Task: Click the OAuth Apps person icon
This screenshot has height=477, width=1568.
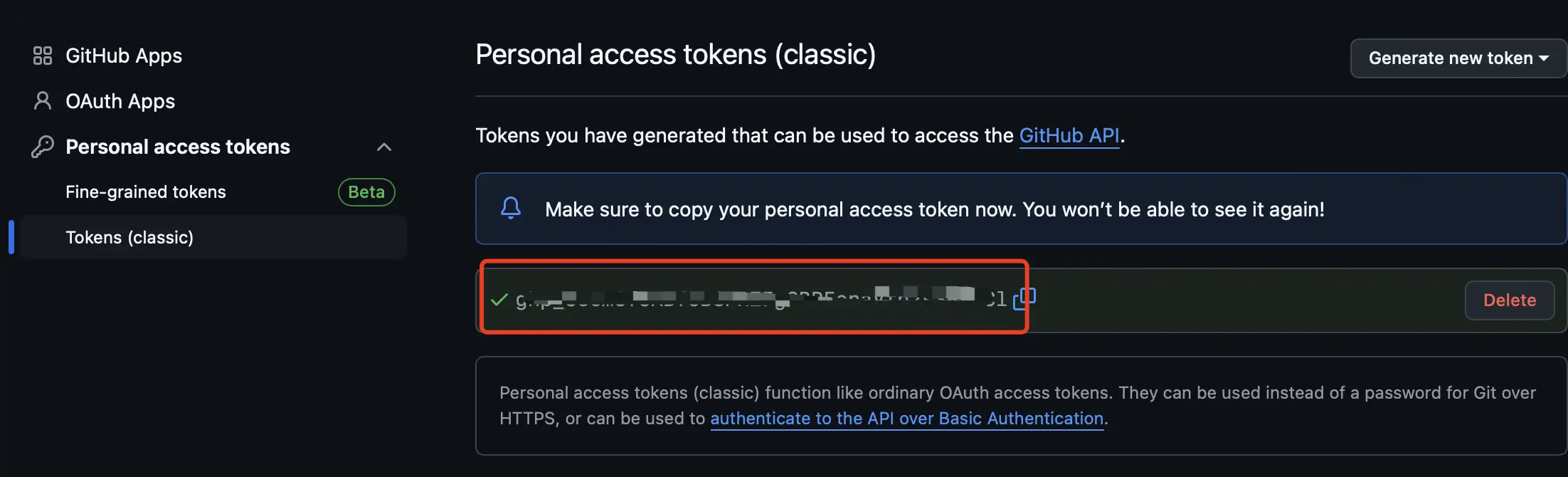Action: tap(43, 101)
